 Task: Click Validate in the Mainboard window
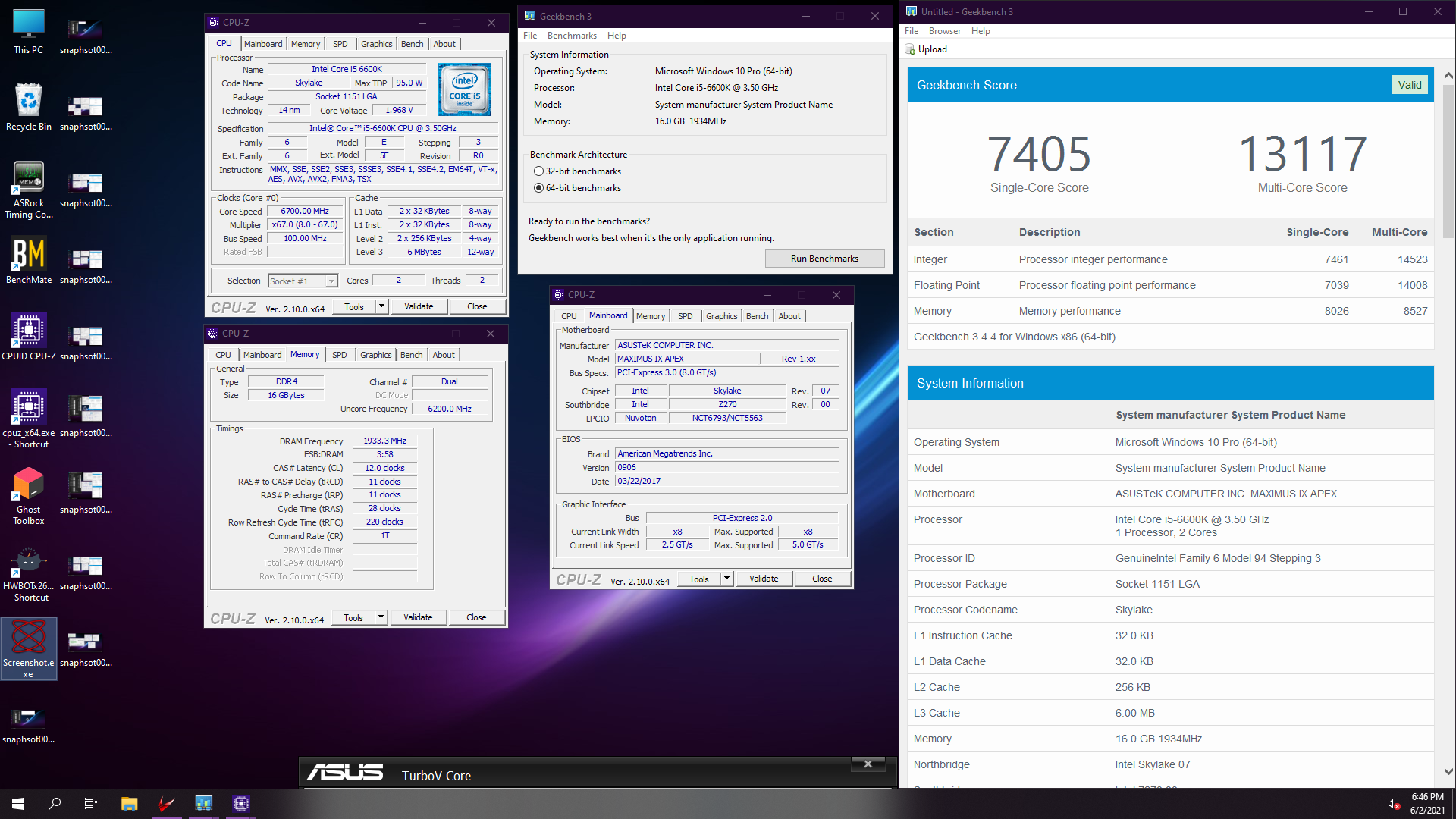coord(764,579)
